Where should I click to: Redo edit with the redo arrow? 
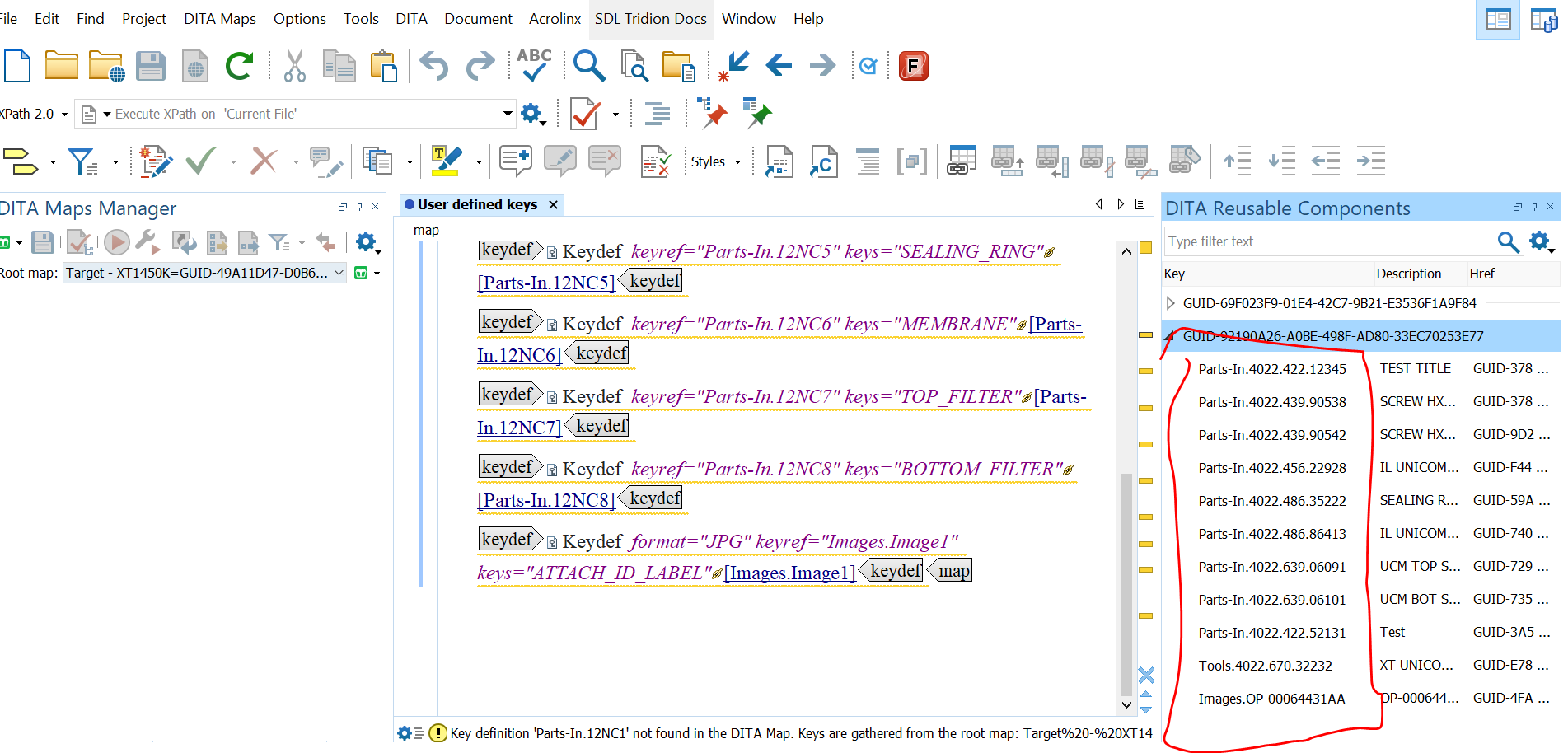[480, 66]
